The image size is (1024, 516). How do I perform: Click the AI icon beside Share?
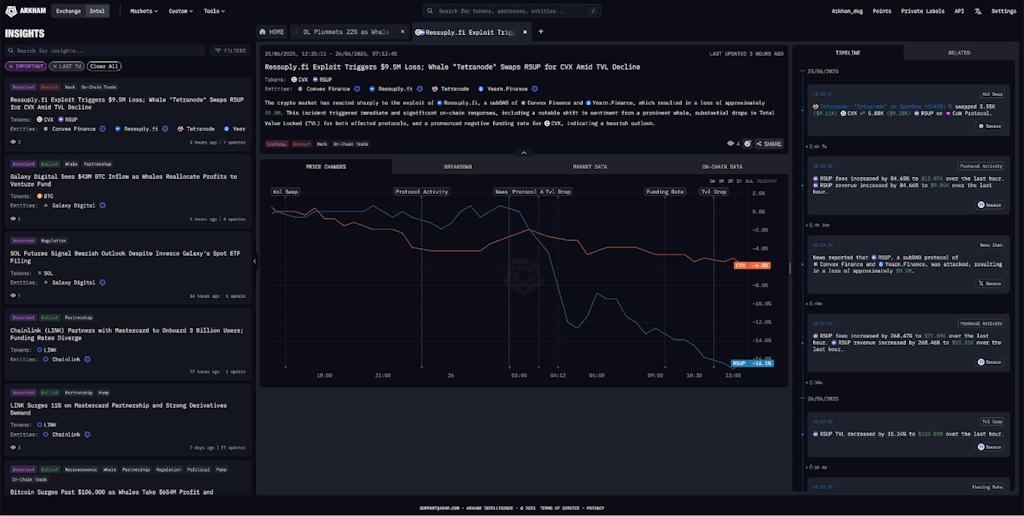747,144
